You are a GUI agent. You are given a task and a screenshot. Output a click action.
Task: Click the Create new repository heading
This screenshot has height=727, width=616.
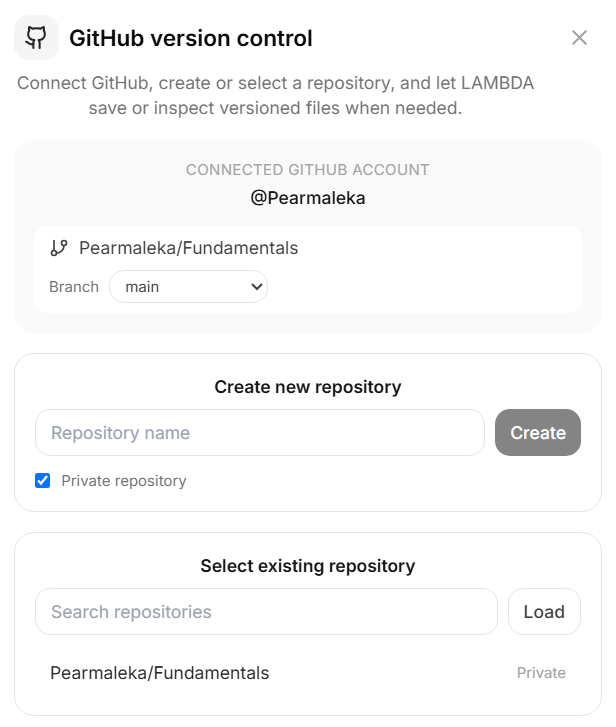[x=308, y=387]
